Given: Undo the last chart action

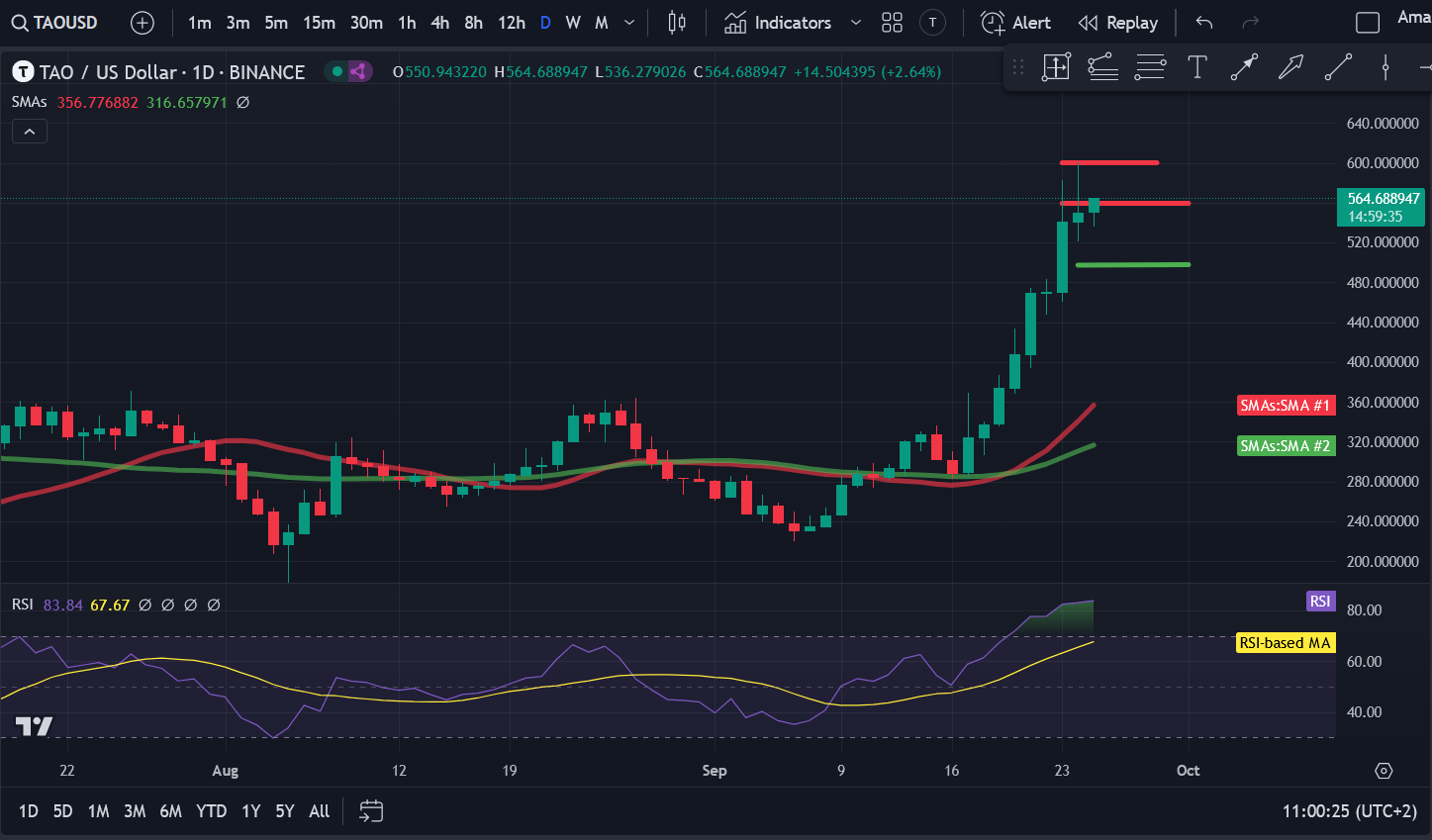Looking at the screenshot, I should 1204,23.
